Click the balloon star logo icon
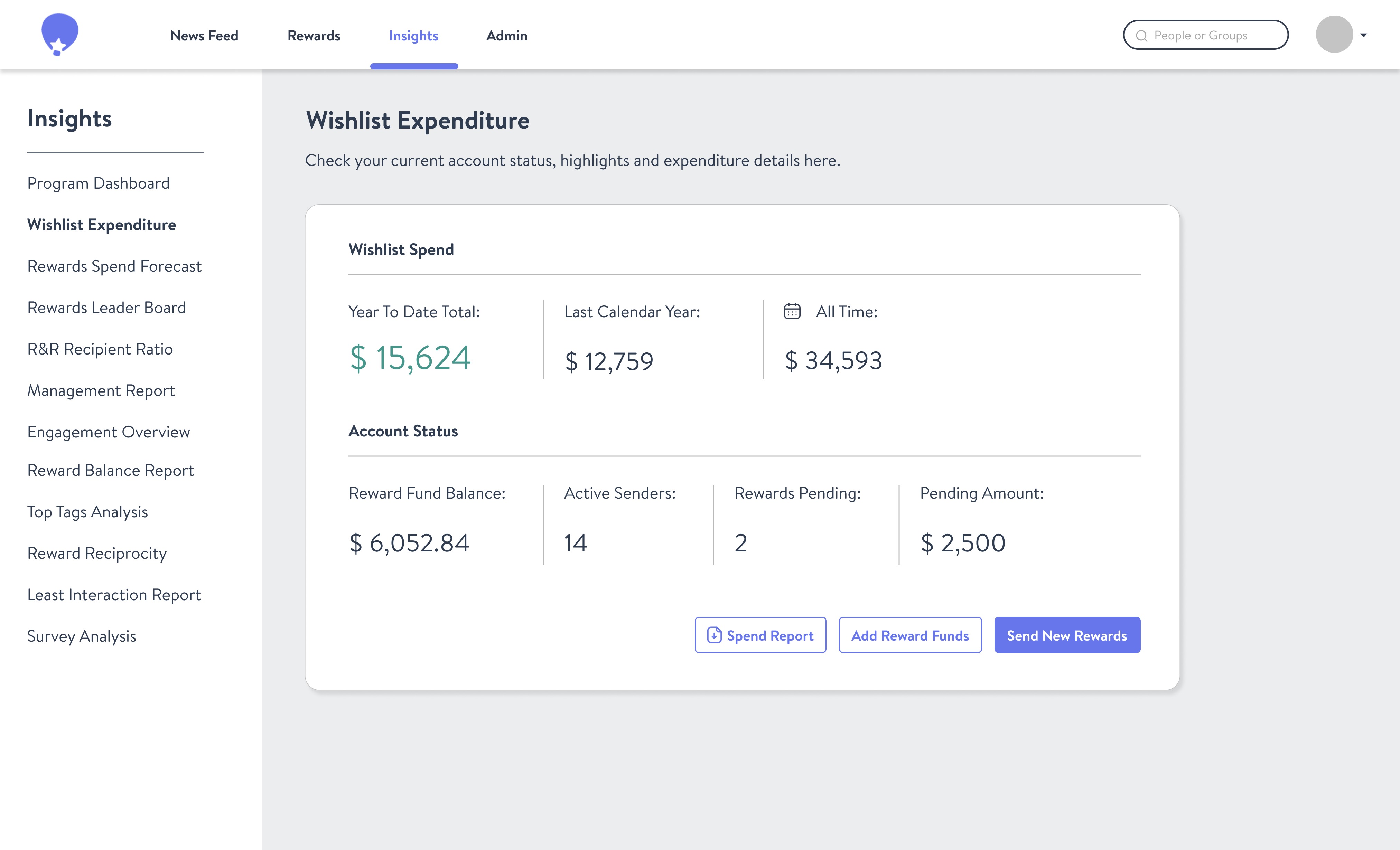1400x850 pixels. pyautogui.click(x=60, y=35)
